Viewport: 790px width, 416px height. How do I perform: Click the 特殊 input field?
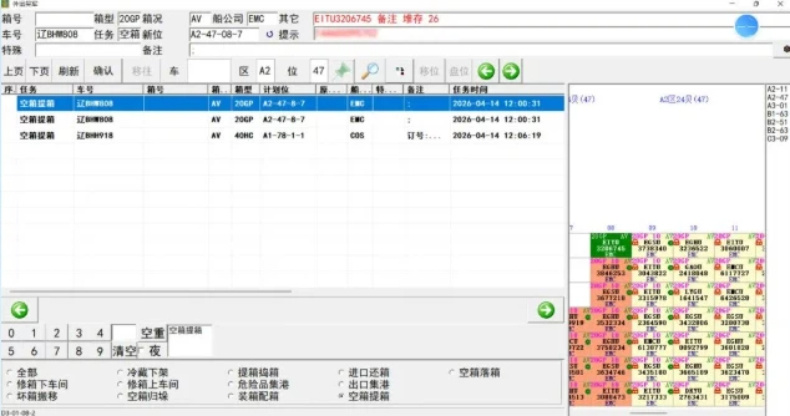coord(87,50)
